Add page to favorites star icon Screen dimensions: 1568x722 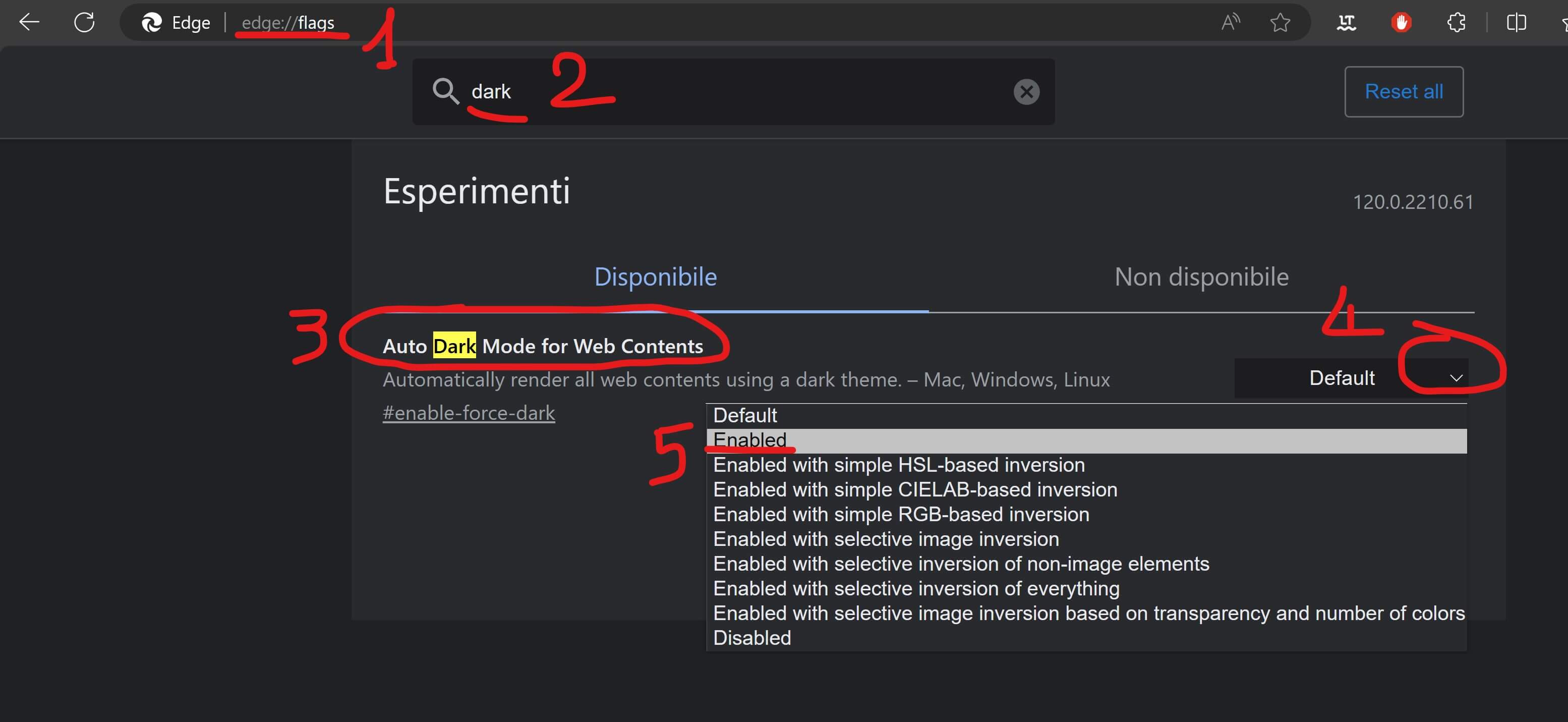point(1280,23)
